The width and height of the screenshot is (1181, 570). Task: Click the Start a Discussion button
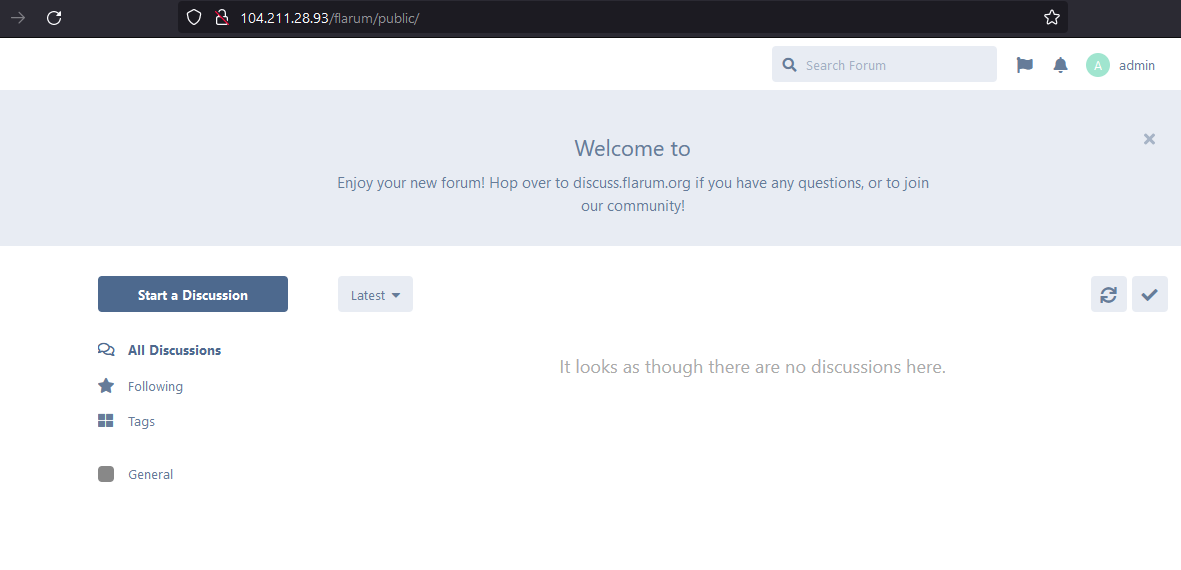coord(192,294)
